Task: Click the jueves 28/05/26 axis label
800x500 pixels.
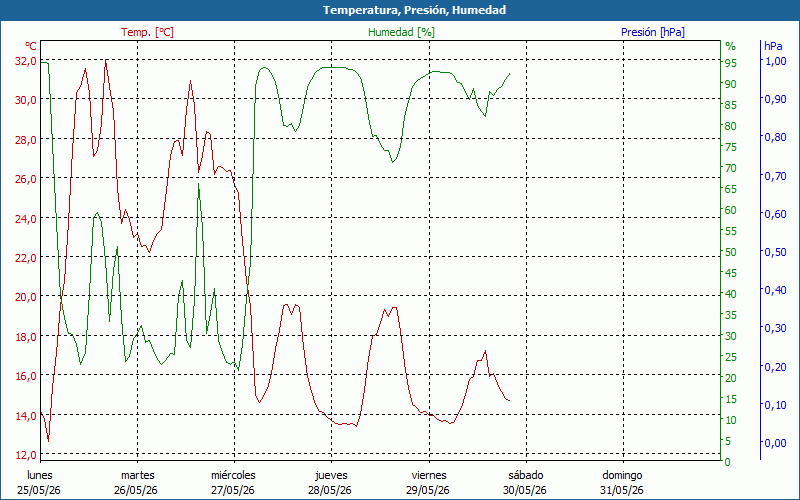Action: point(331,483)
